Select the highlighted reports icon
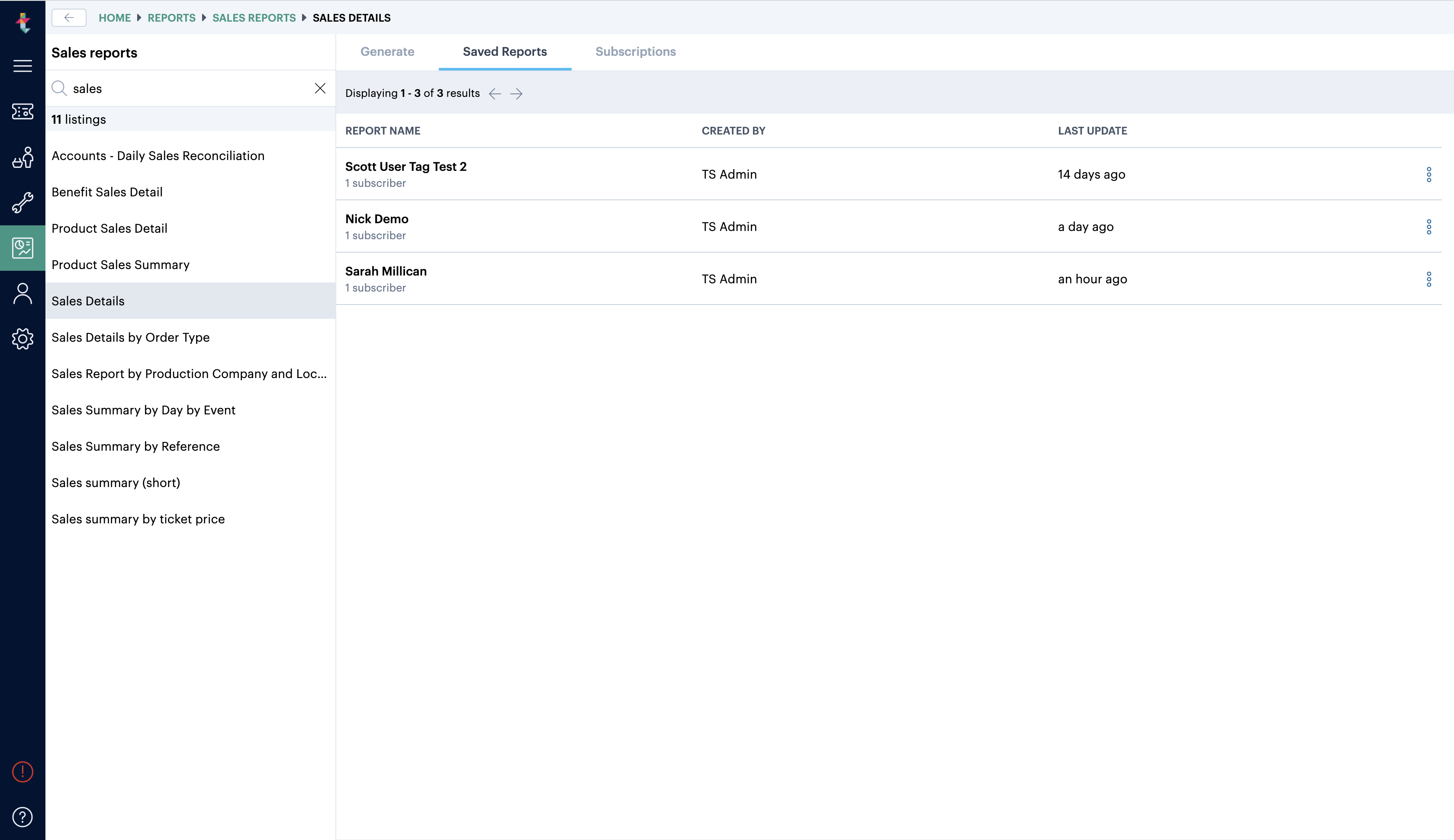Screen dimensions: 1454x840 pos(23,248)
